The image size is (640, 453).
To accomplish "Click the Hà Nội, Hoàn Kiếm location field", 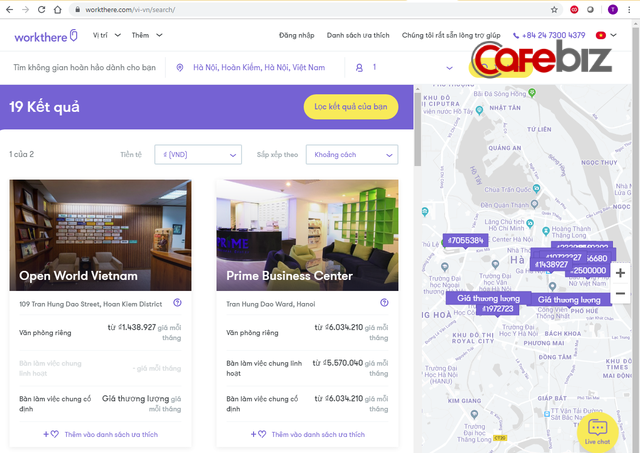I will (259, 68).
